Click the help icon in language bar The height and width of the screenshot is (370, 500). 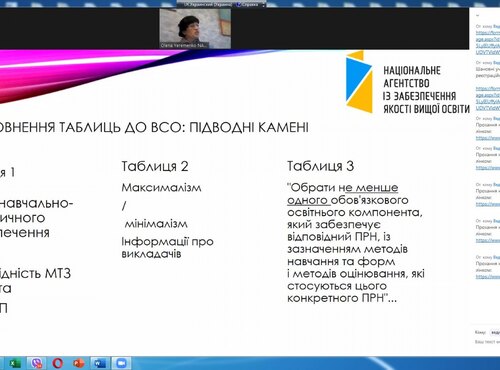coord(239,5)
